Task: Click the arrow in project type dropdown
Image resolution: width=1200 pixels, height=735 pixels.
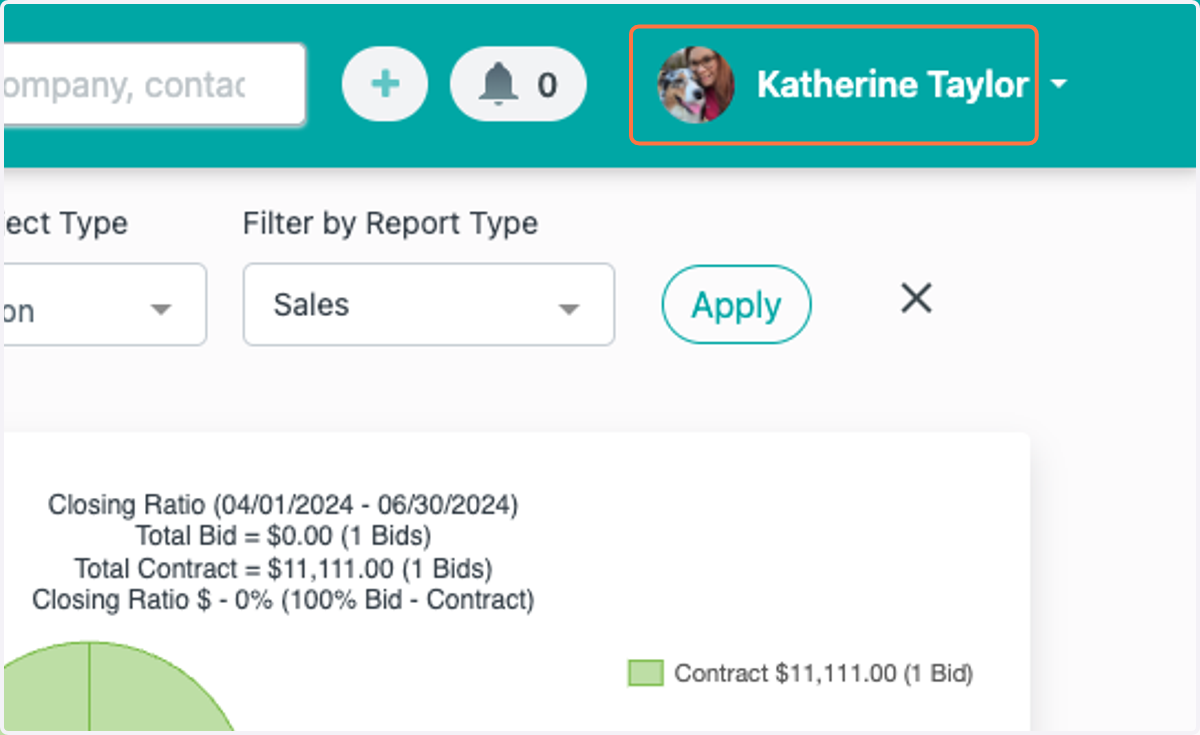Action: [x=161, y=309]
